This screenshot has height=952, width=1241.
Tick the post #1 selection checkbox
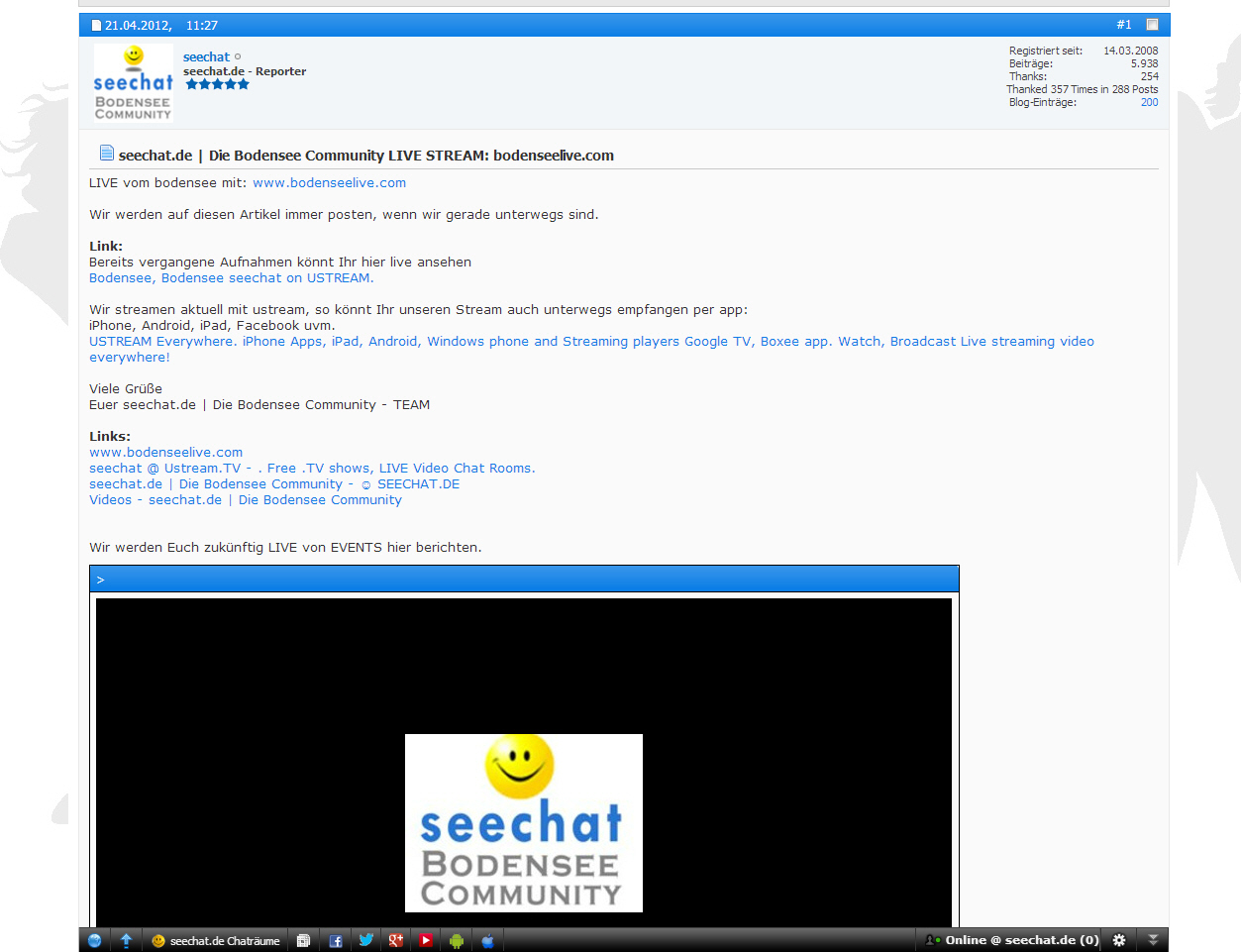(x=1152, y=25)
